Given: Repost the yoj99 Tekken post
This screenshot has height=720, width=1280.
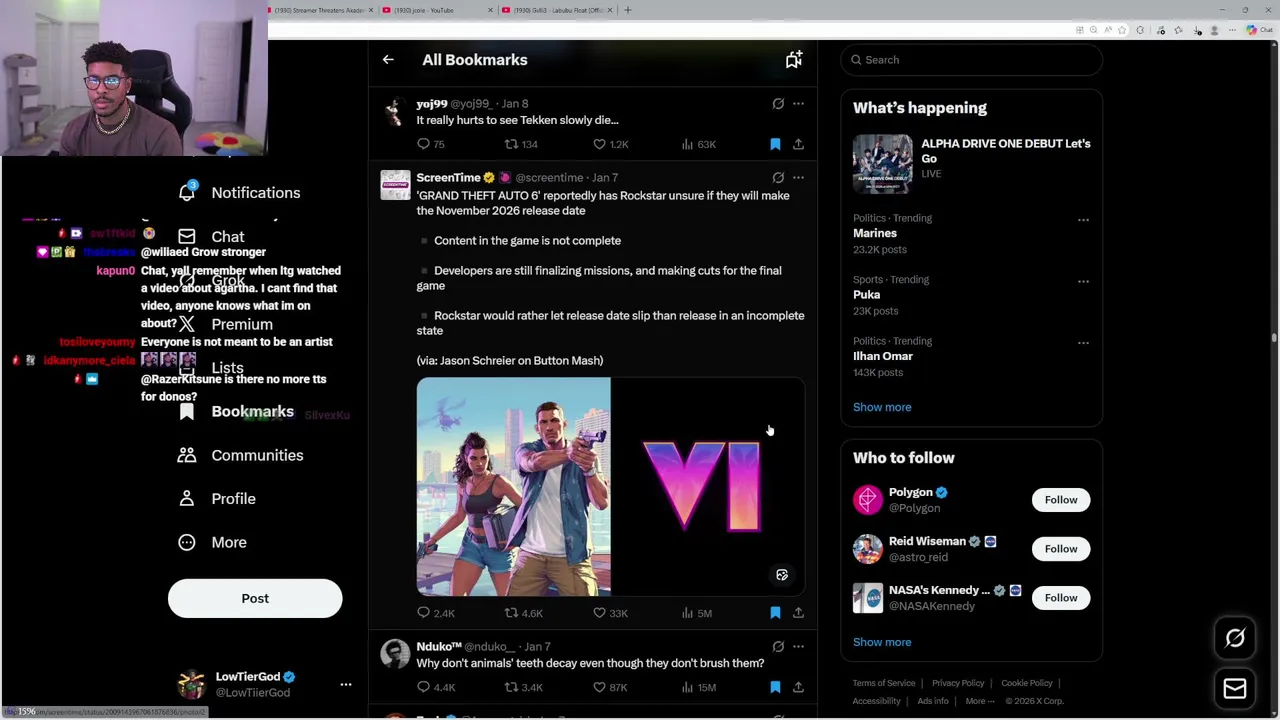Looking at the screenshot, I should pyautogui.click(x=511, y=144).
